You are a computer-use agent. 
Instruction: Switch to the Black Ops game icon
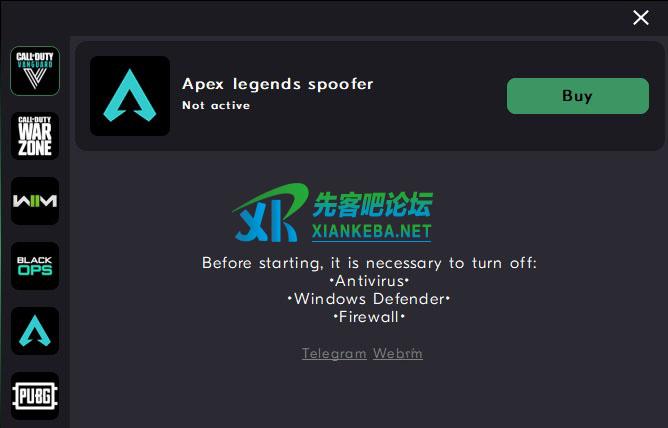[x=35, y=266]
